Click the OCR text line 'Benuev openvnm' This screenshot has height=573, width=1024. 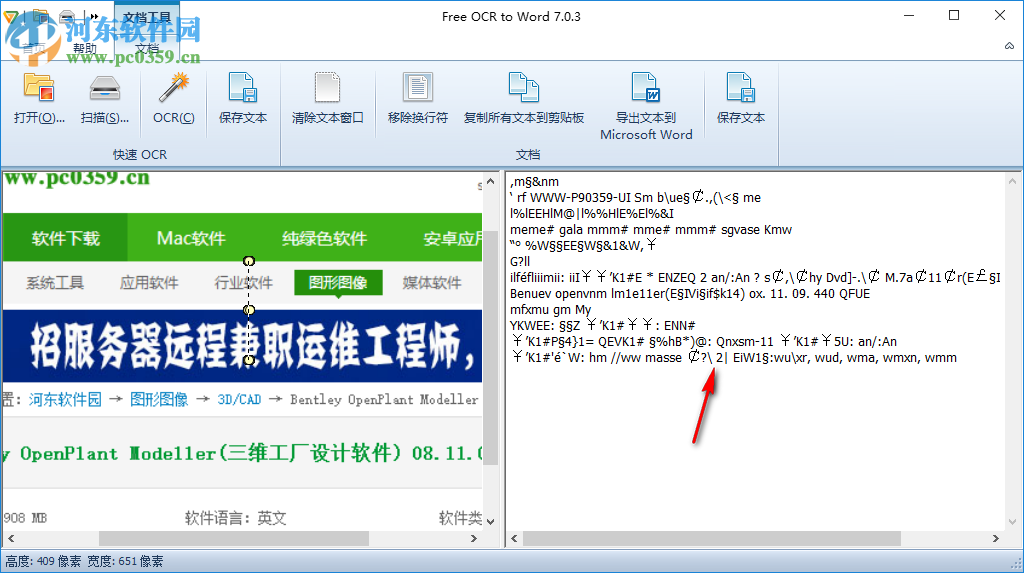690,293
